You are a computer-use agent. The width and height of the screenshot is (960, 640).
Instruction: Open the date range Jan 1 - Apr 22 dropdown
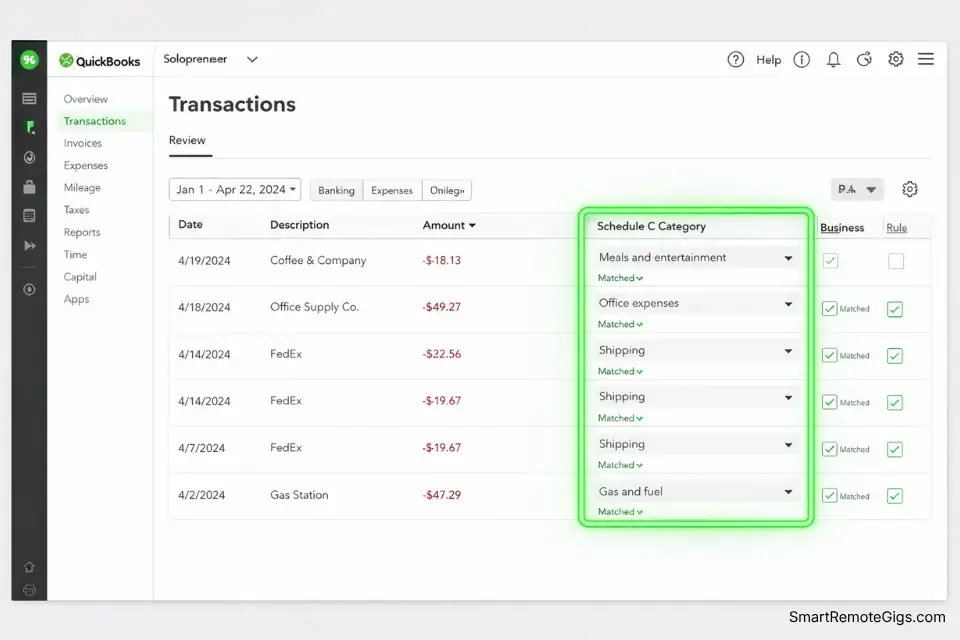[234, 189]
